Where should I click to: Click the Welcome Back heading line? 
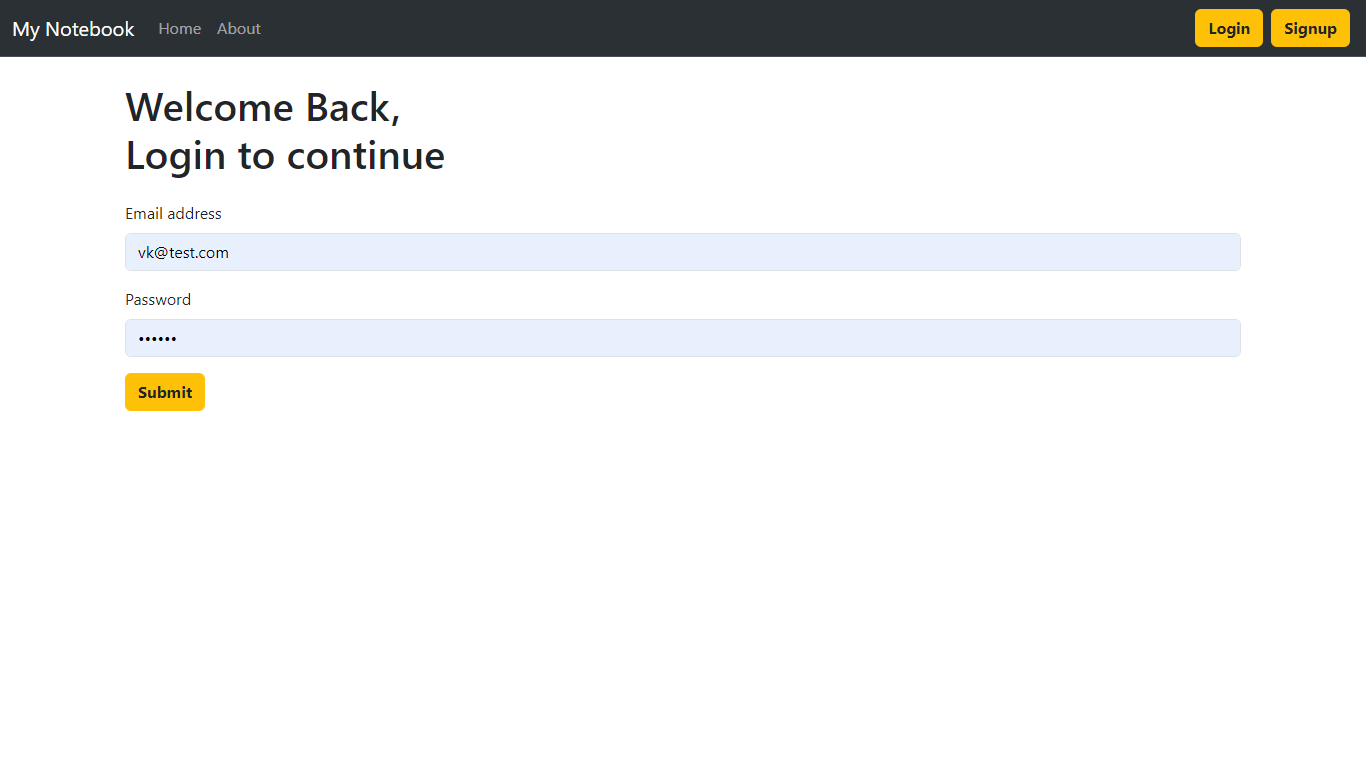[263, 107]
